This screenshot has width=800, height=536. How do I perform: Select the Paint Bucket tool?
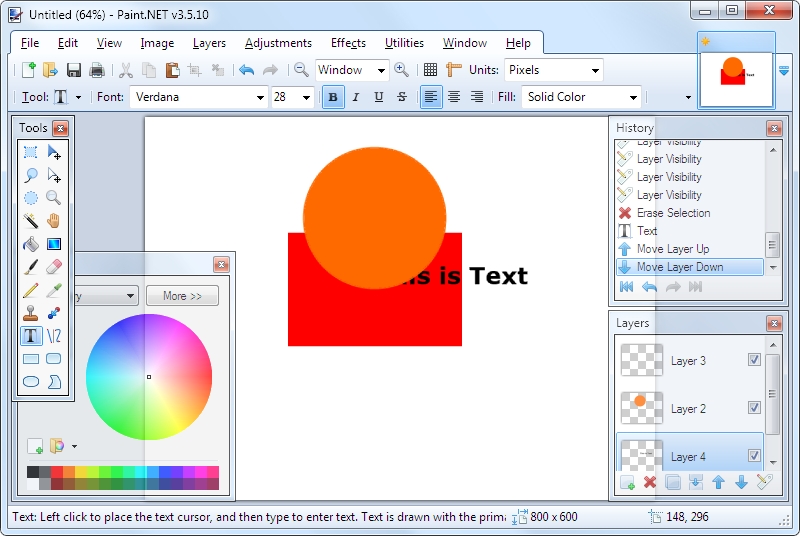point(31,244)
